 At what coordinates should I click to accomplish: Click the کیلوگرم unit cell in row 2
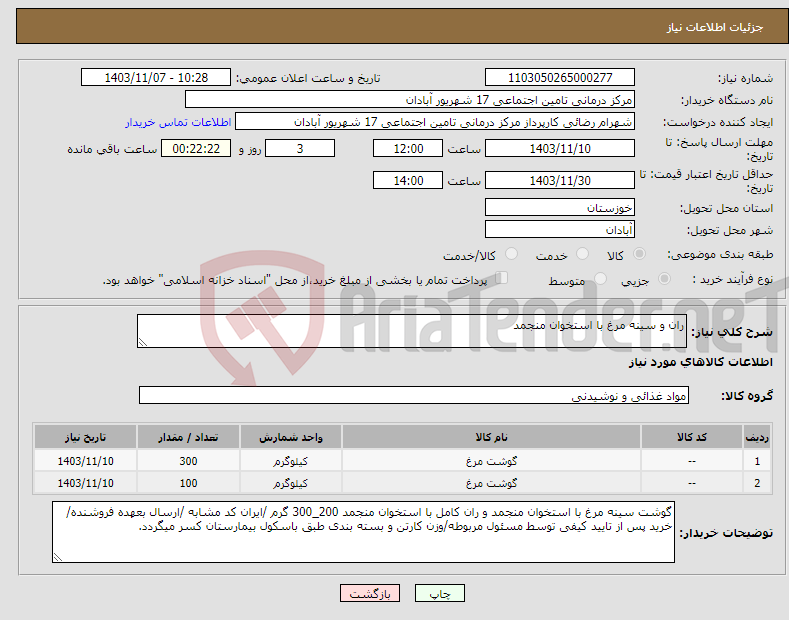[290, 483]
